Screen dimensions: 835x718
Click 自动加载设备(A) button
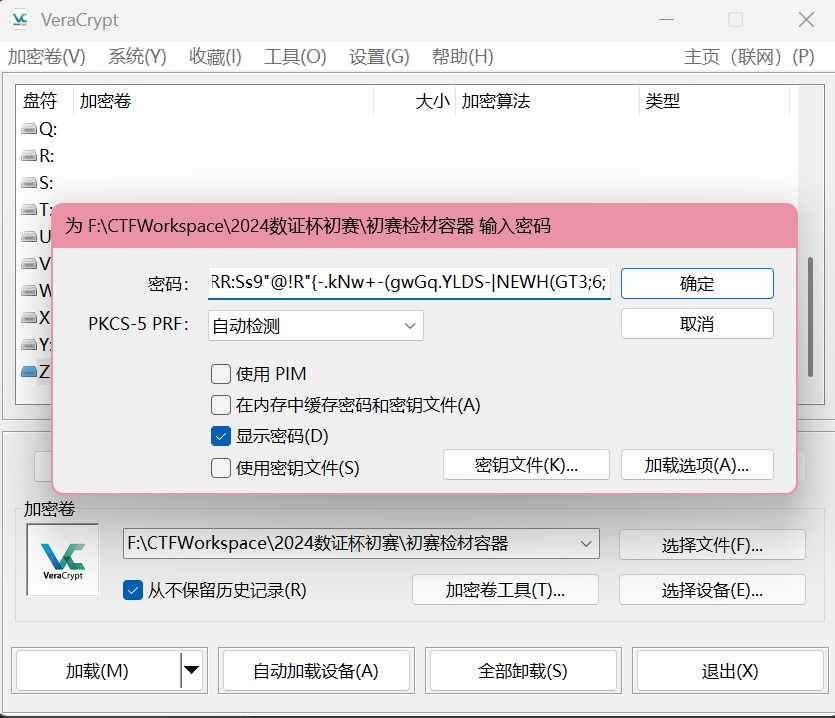[316, 671]
